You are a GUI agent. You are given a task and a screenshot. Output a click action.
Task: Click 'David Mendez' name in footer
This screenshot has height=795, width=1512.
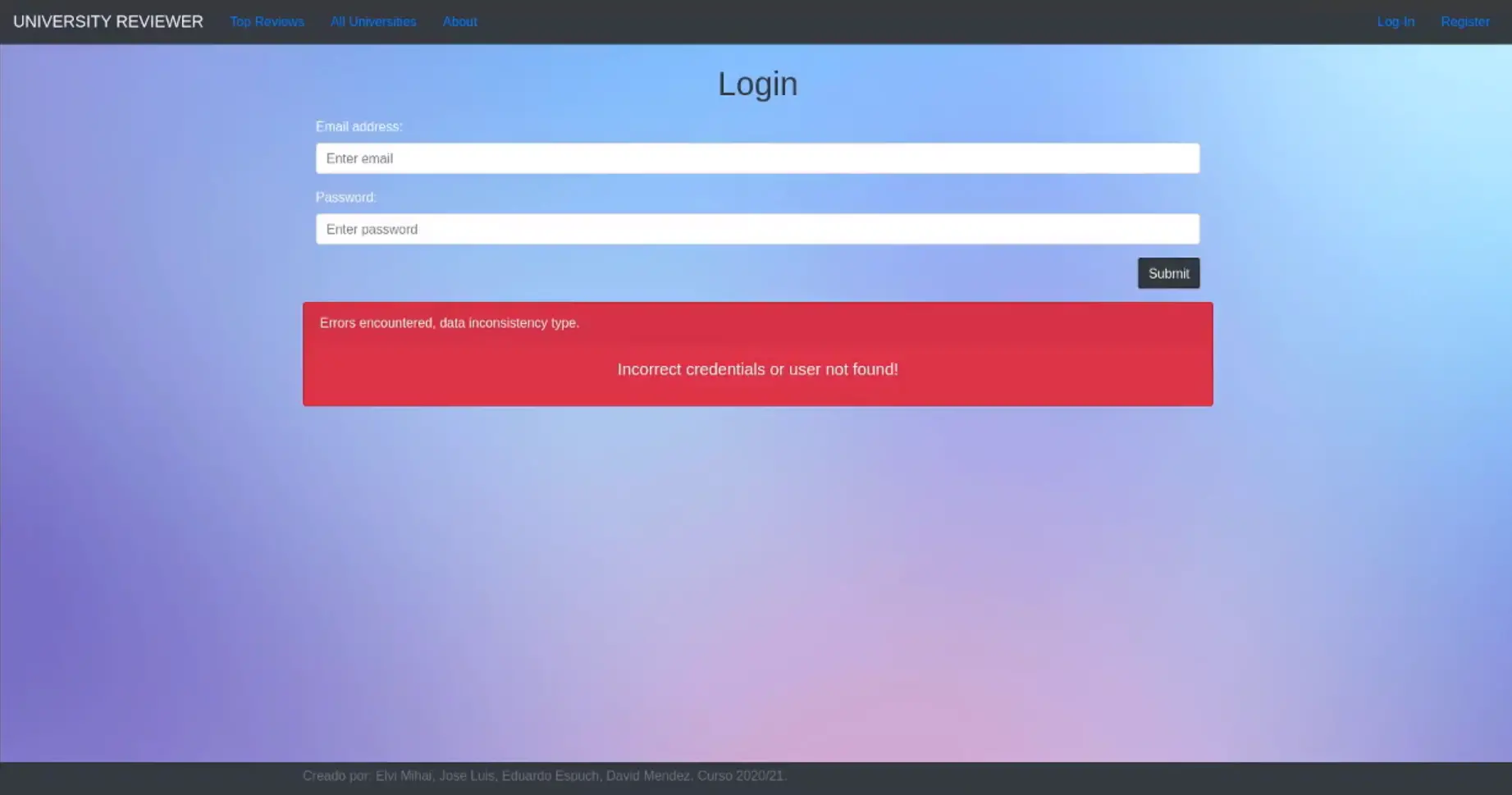tap(647, 776)
